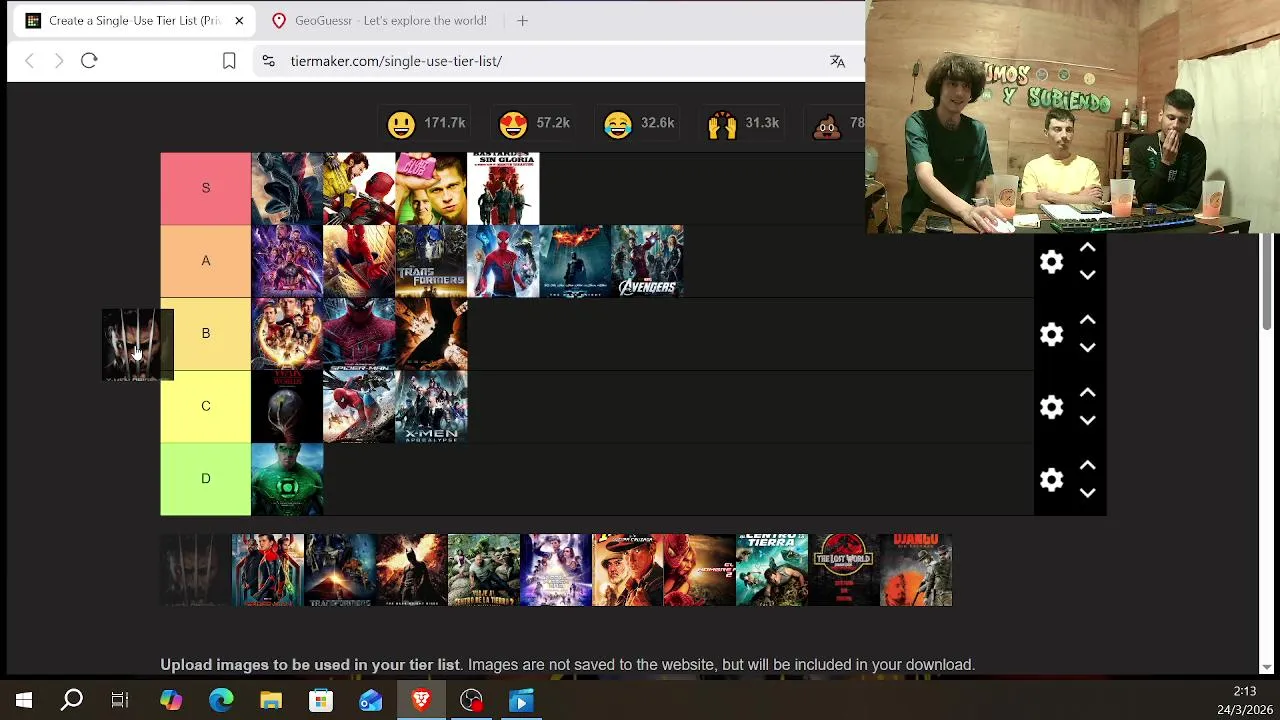Select Spider-Man Homecoming poster in C tier
This screenshot has height=720, width=1280.
coord(359,407)
